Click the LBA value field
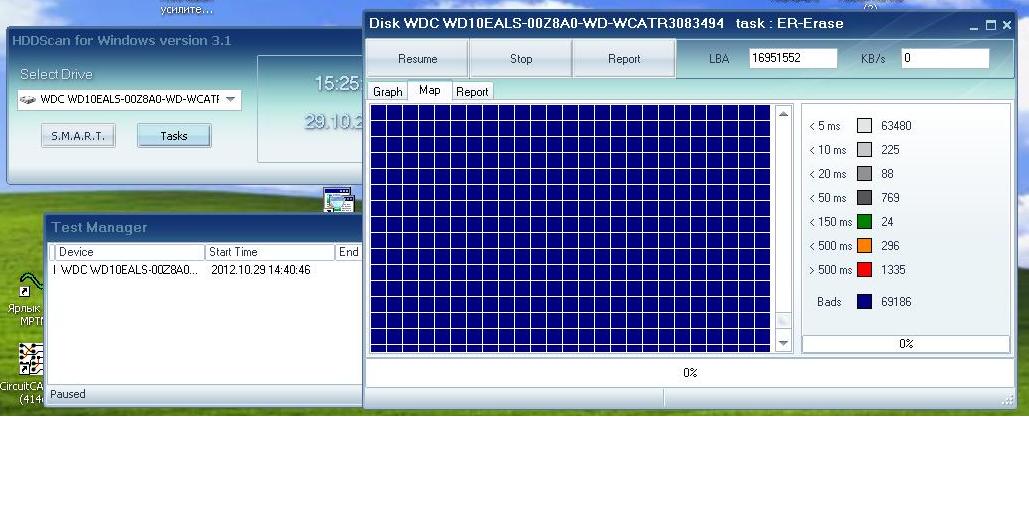Screen dimensions: 1029x525 (793, 58)
